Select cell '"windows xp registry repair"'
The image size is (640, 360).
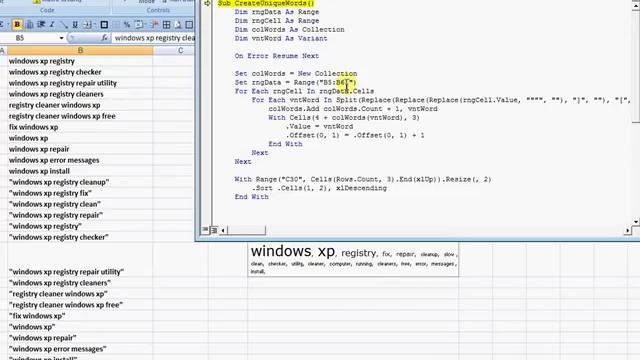[x=80, y=215]
